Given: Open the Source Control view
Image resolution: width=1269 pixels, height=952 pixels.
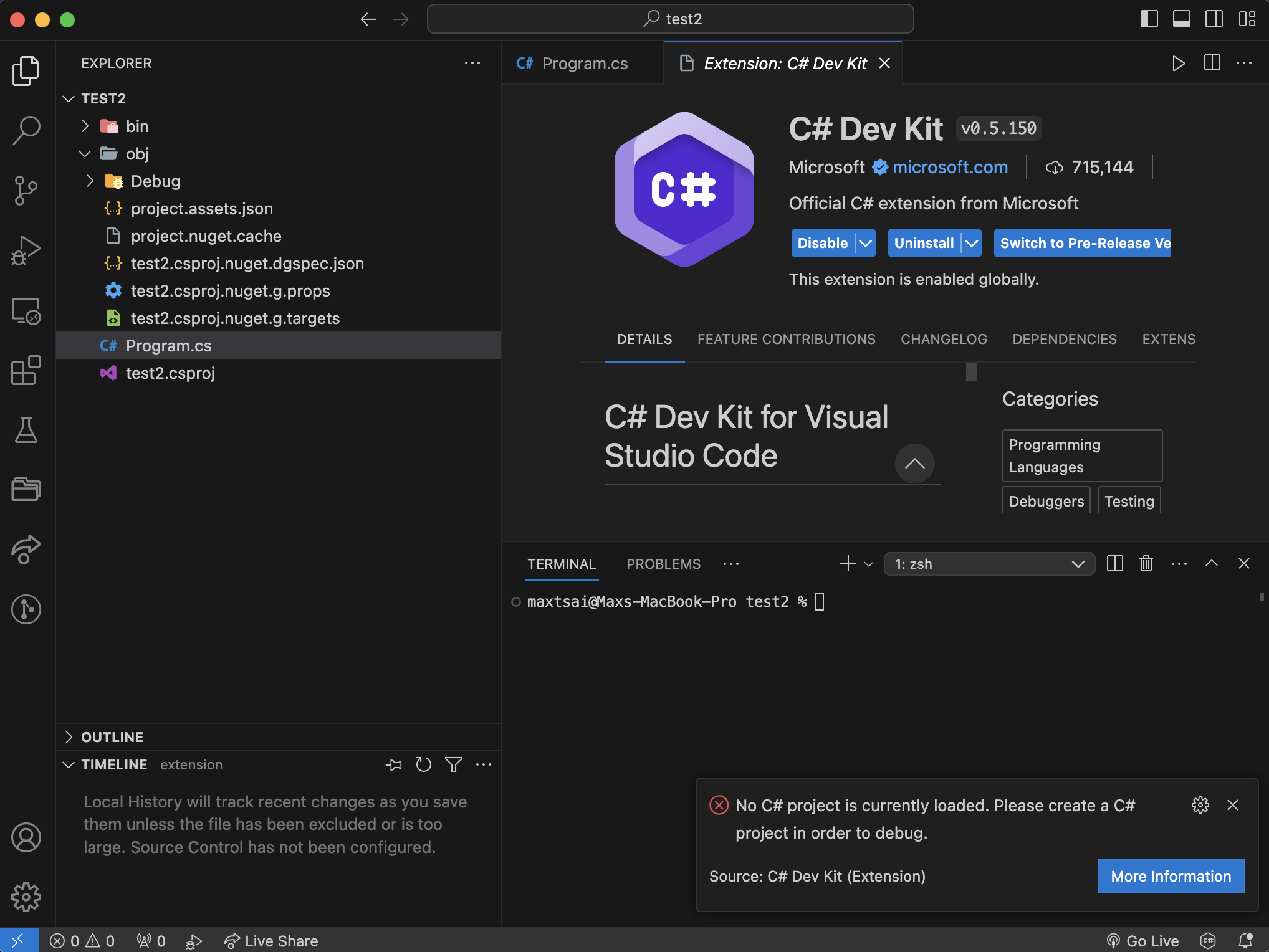Looking at the screenshot, I should coord(26,191).
